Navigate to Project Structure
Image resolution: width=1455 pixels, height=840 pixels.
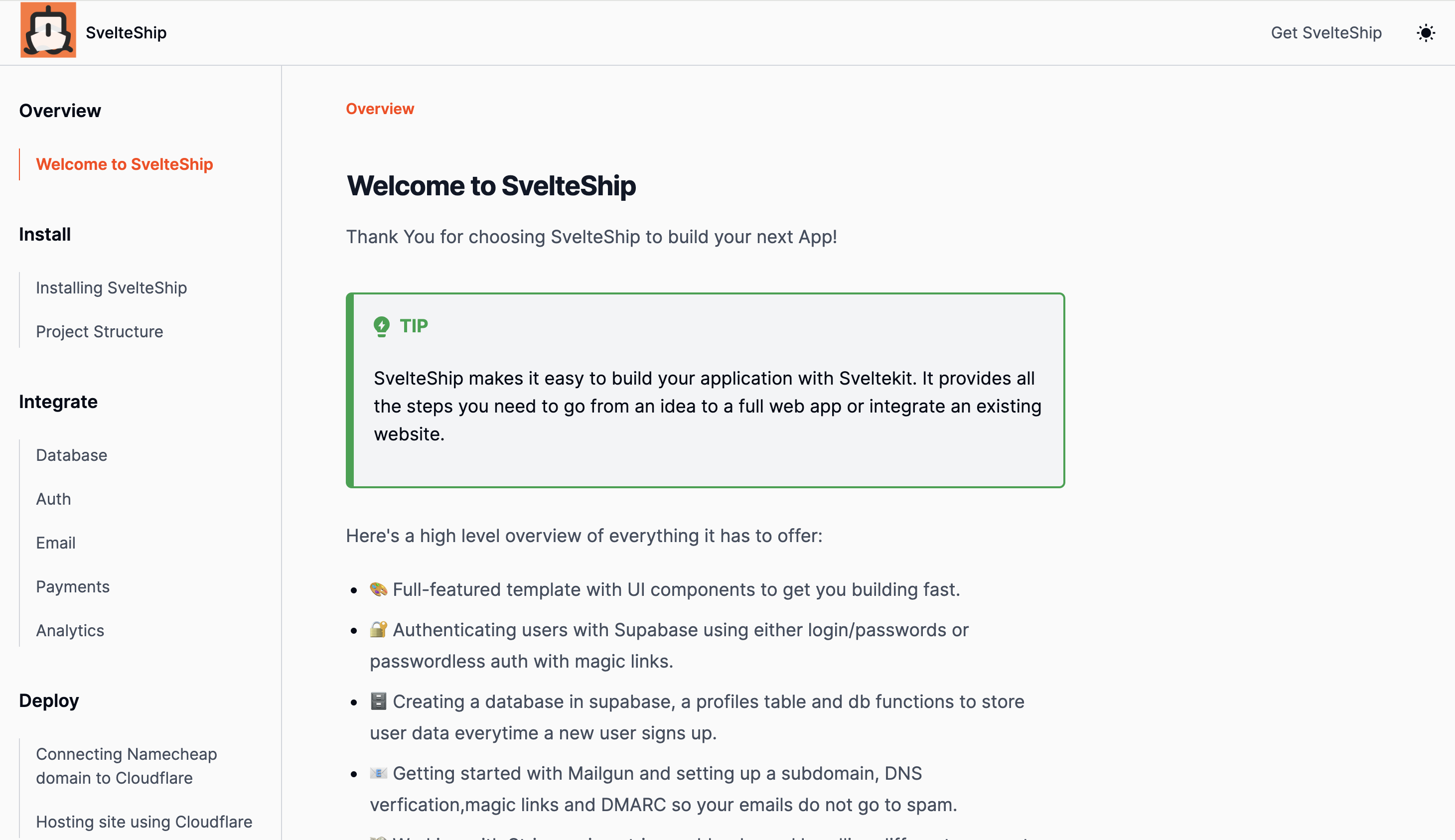pos(99,331)
